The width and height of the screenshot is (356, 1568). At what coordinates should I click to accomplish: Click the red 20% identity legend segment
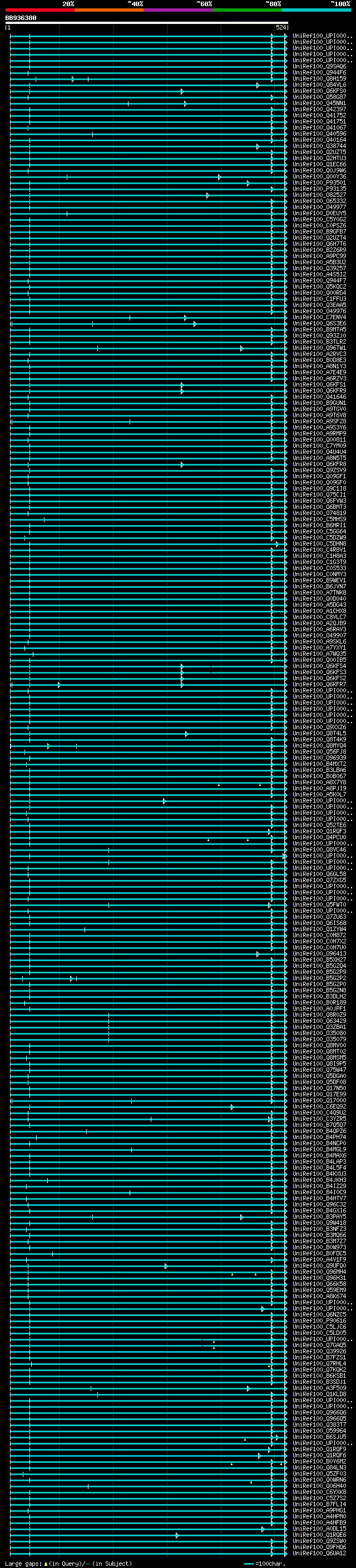click(39, 10)
